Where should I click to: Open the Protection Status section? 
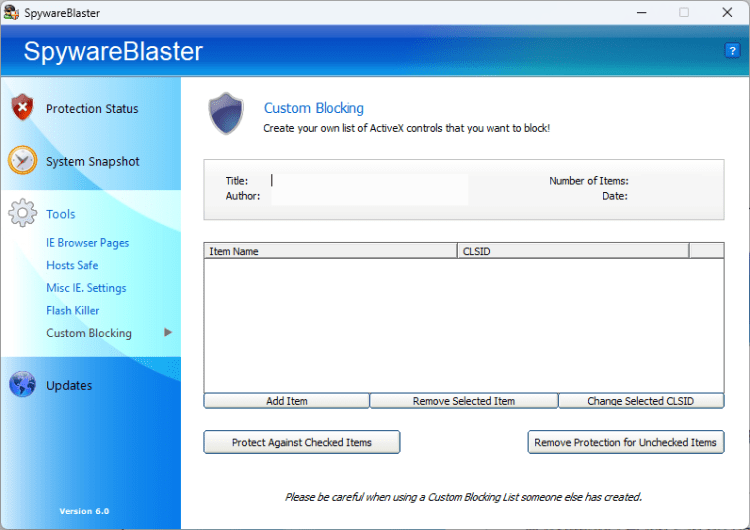92,109
